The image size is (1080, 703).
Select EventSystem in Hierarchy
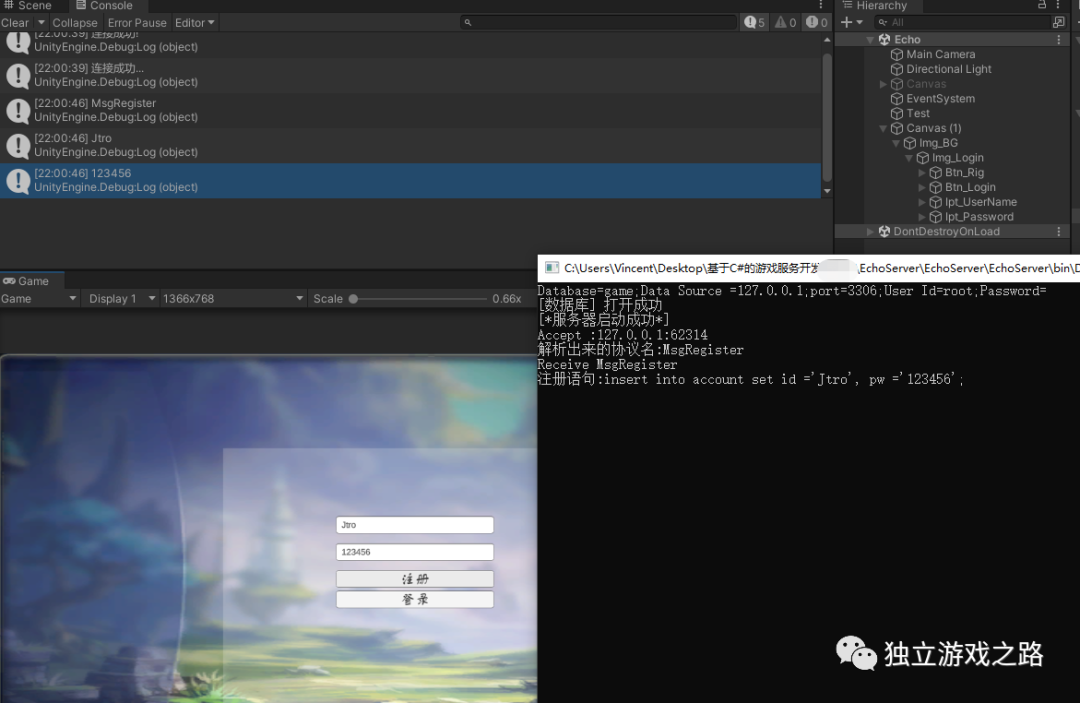pyautogui.click(x=940, y=98)
